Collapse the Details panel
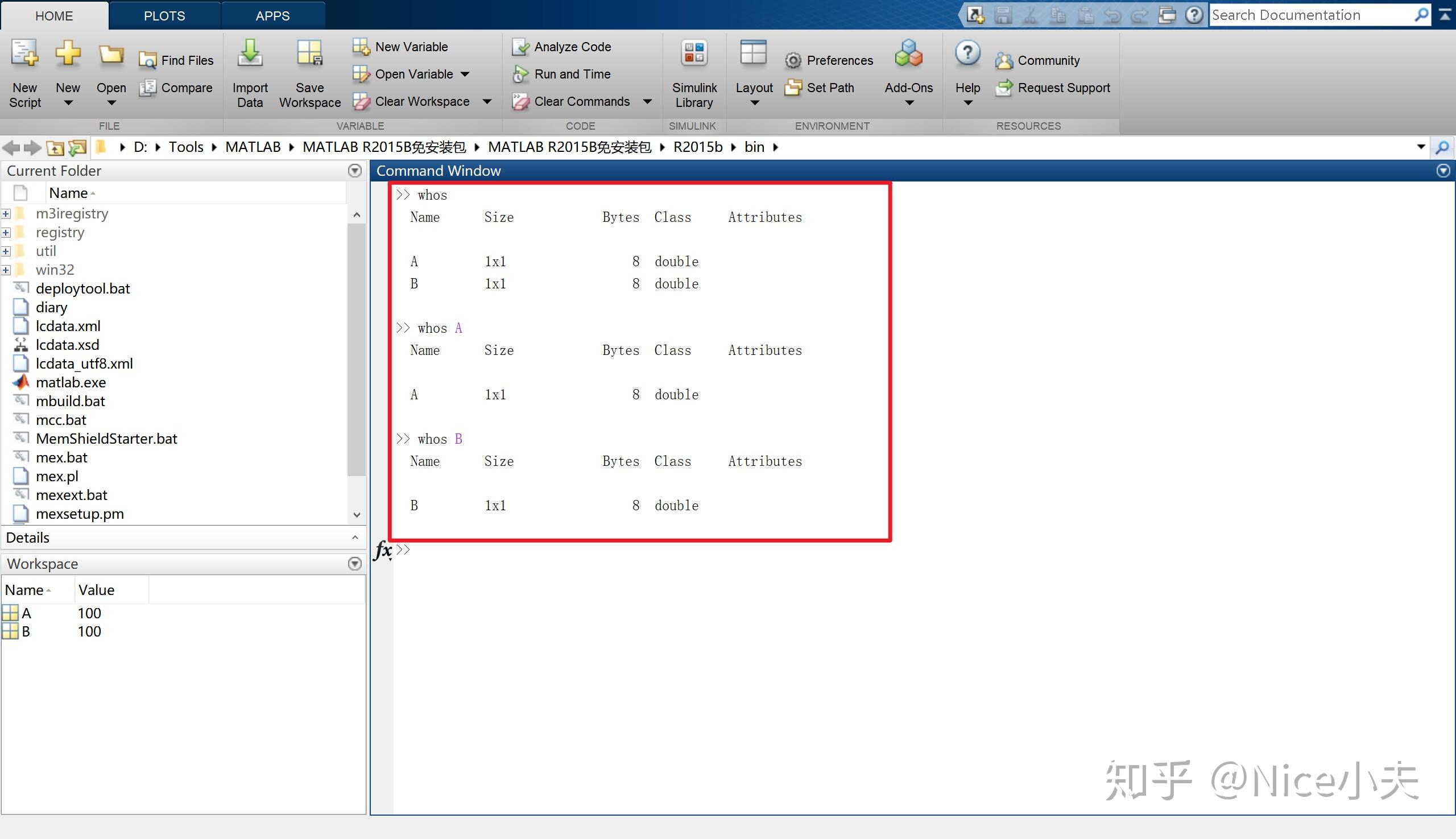 [x=355, y=538]
